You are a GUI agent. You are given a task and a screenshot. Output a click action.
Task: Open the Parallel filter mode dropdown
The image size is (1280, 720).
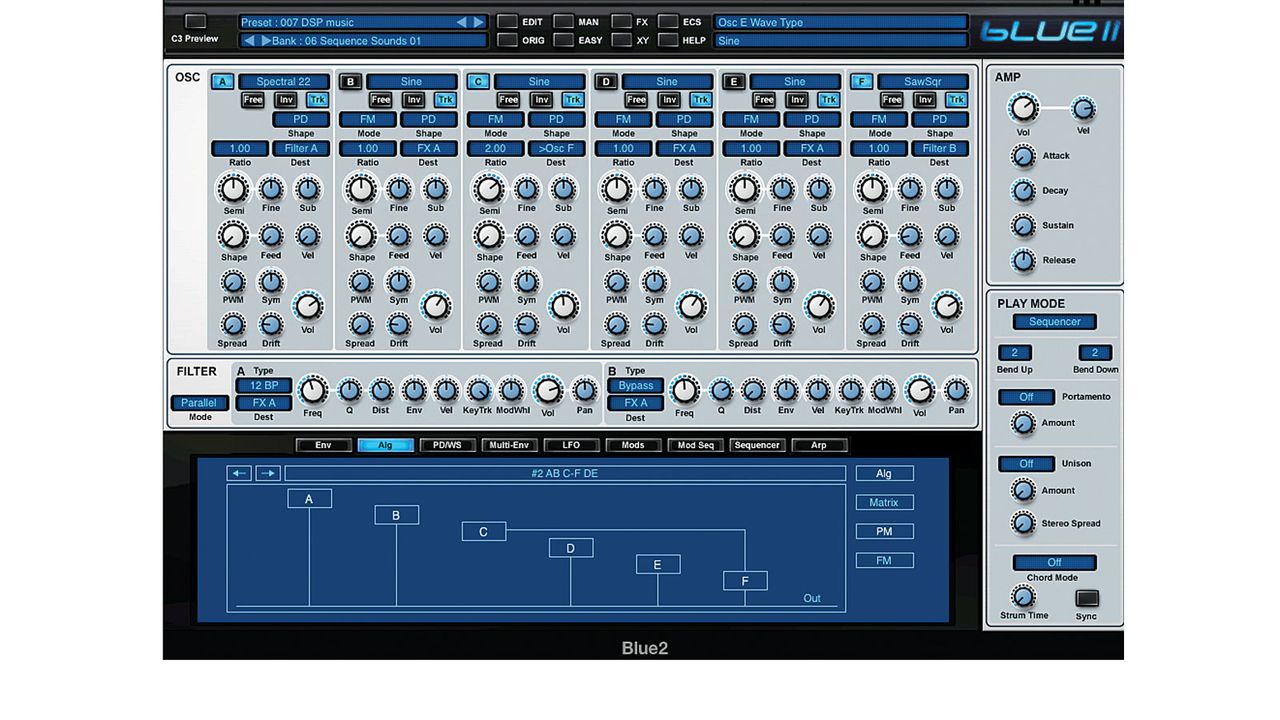pyautogui.click(x=199, y=403)
